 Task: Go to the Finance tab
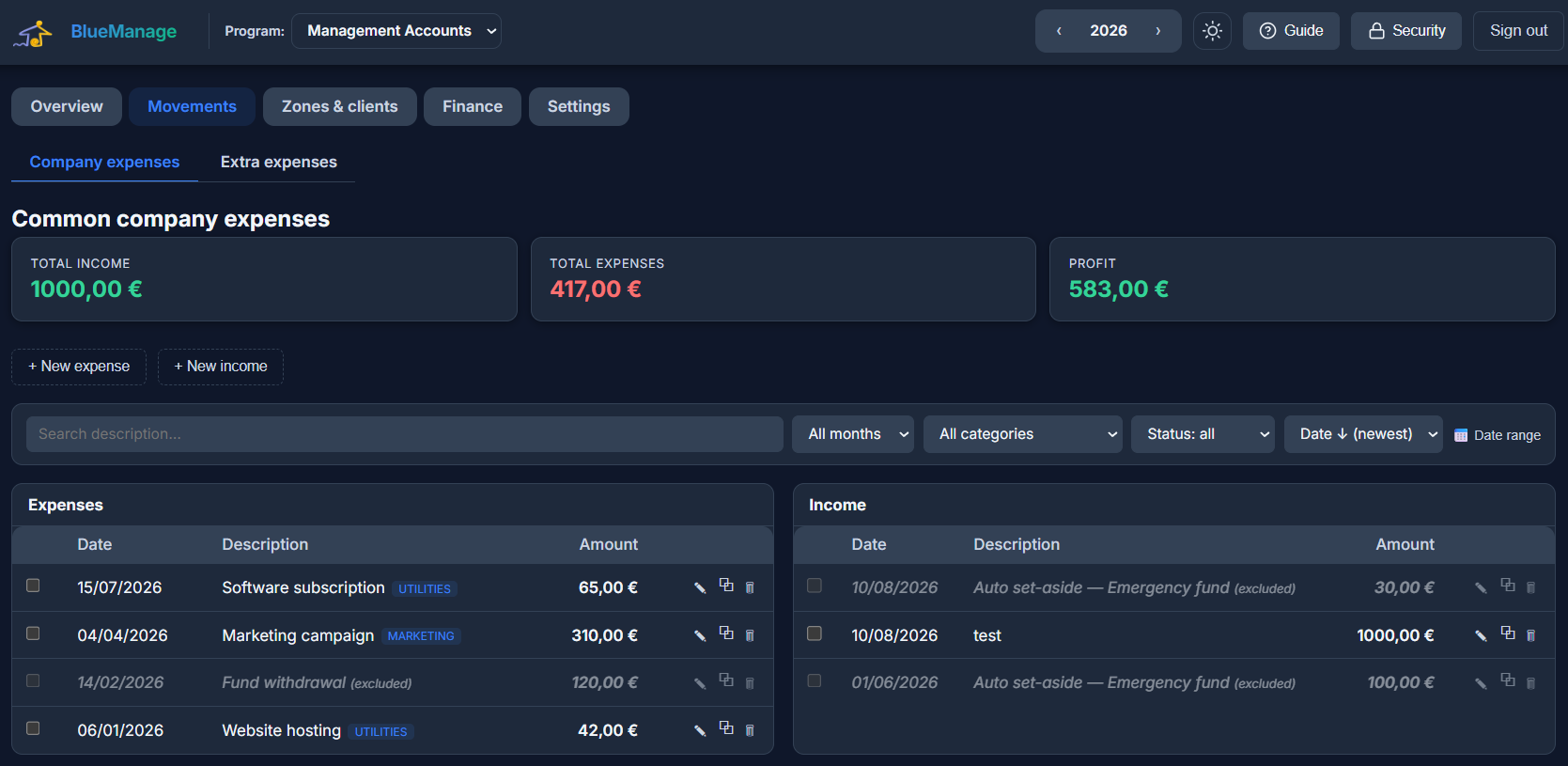(x=473, y=106)
